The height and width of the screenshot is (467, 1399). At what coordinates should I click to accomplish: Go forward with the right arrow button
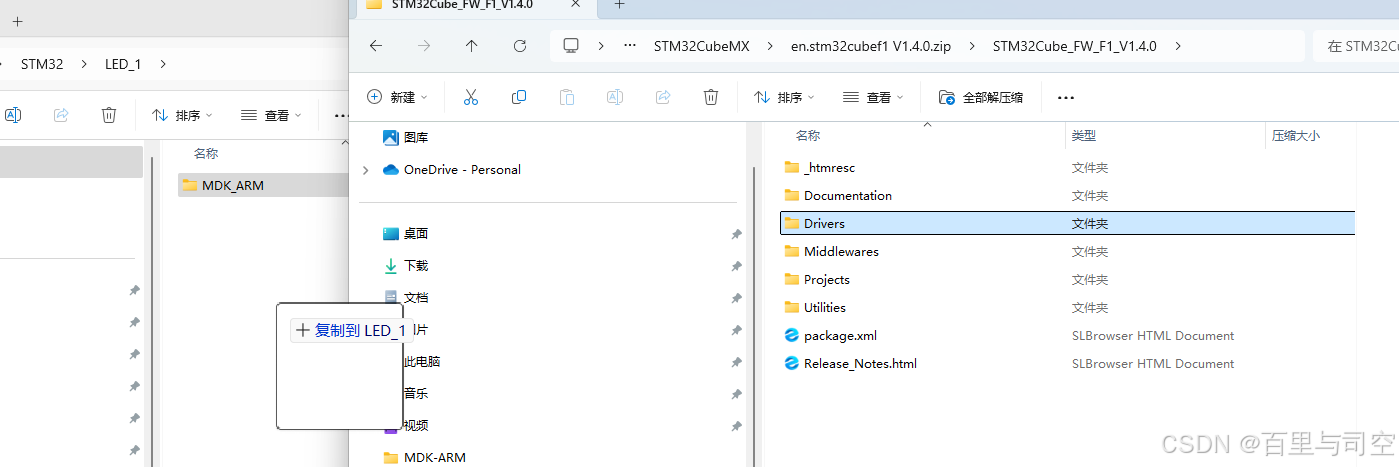click(x=424, y=46)
